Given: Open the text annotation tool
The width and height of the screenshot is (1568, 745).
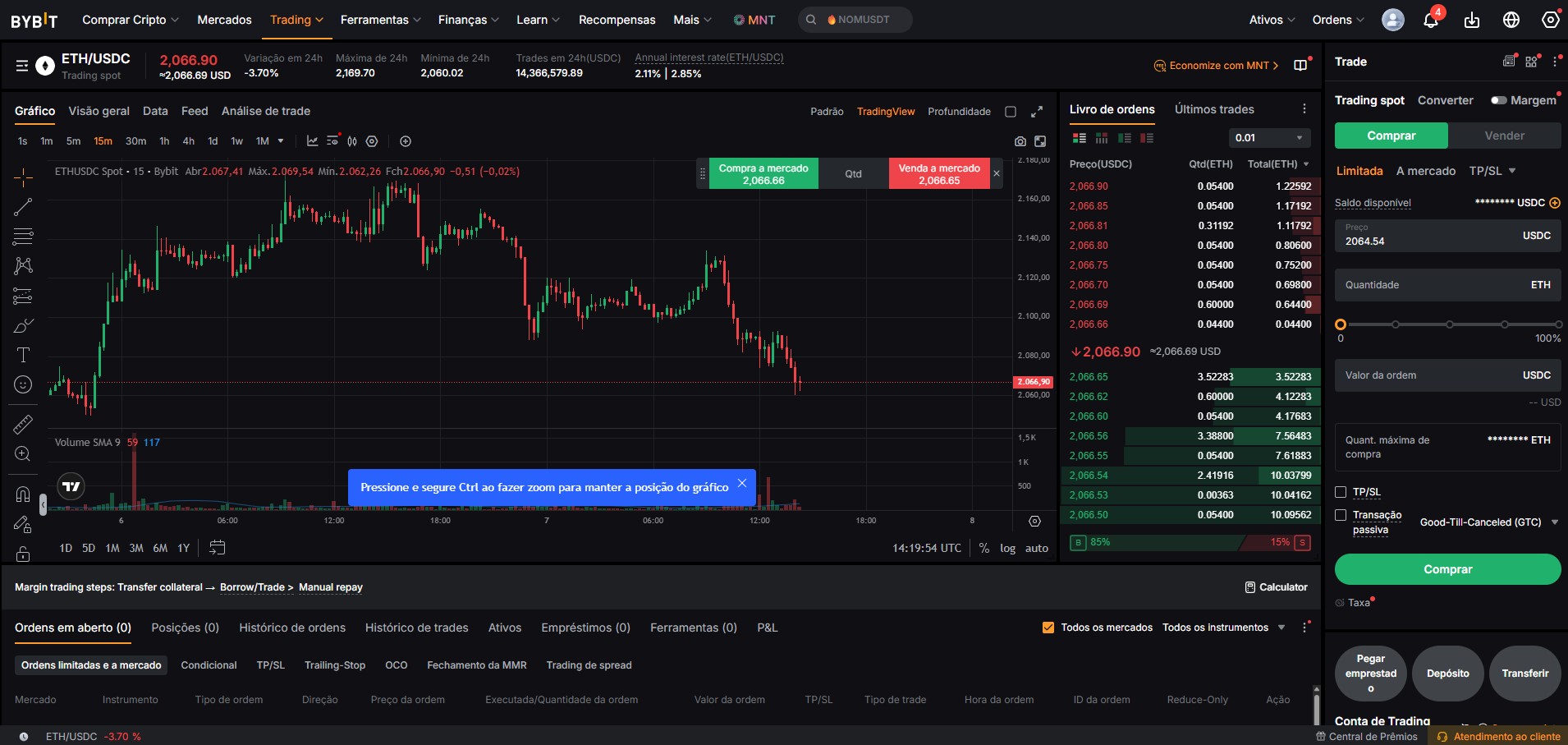Looking at the screenshot, I should coord(22,355).
